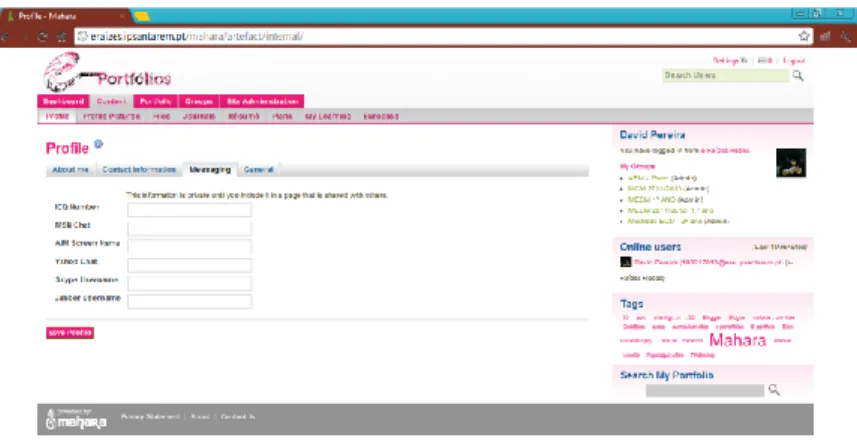Click the Tags sidebar heading
Viewport: 857px width, 441px height.
click(631, 304)
